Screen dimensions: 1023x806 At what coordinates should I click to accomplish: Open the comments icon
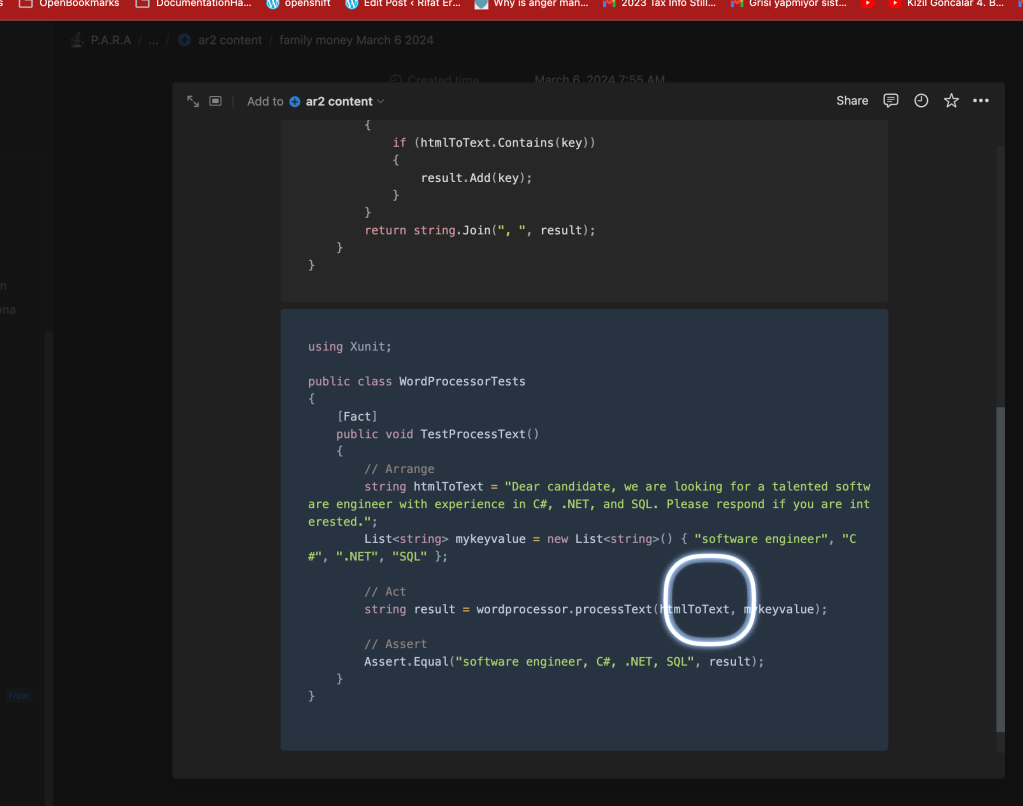(891, 101)
